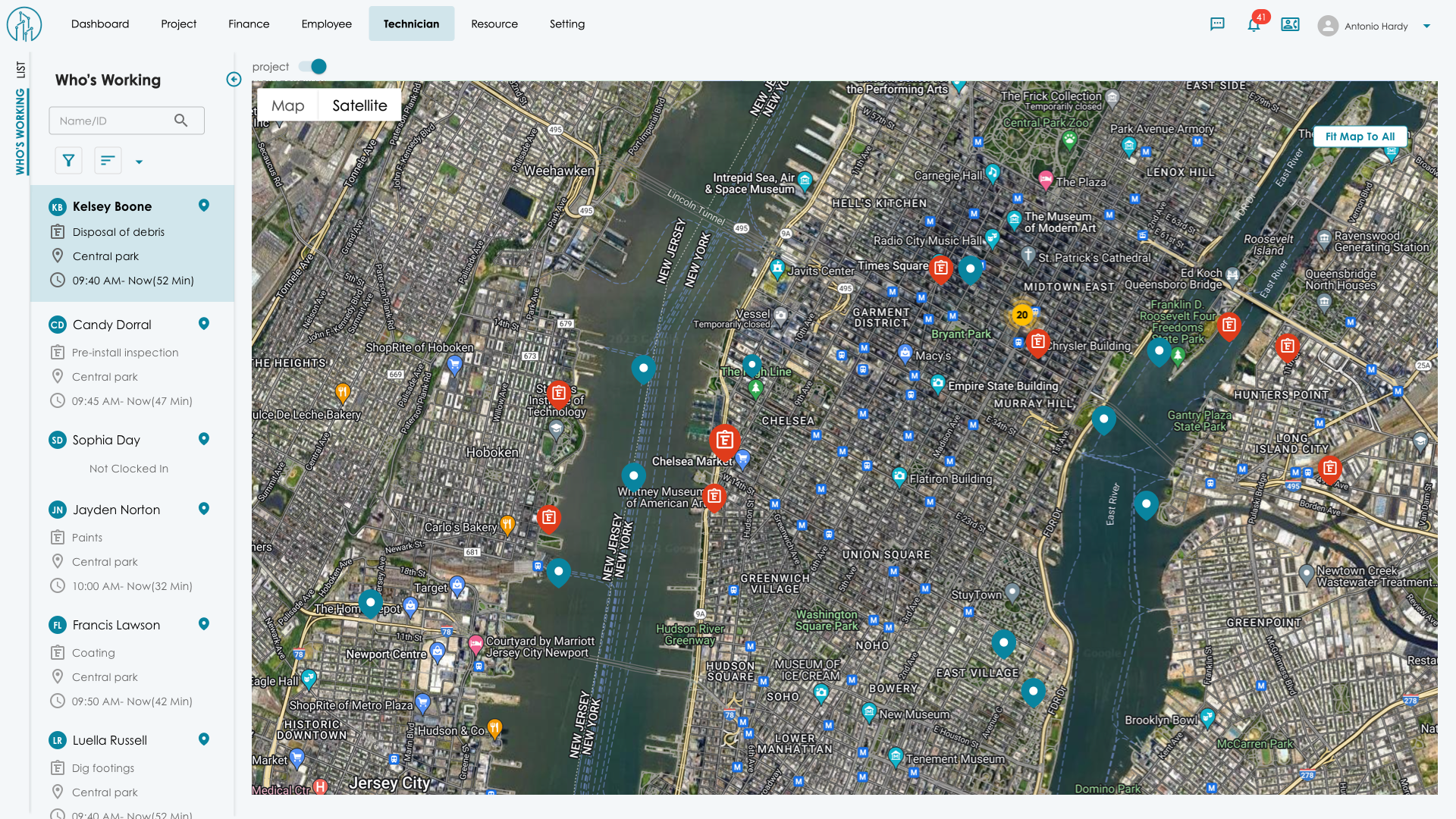Click the search magnifier icon

click(180, 121)
